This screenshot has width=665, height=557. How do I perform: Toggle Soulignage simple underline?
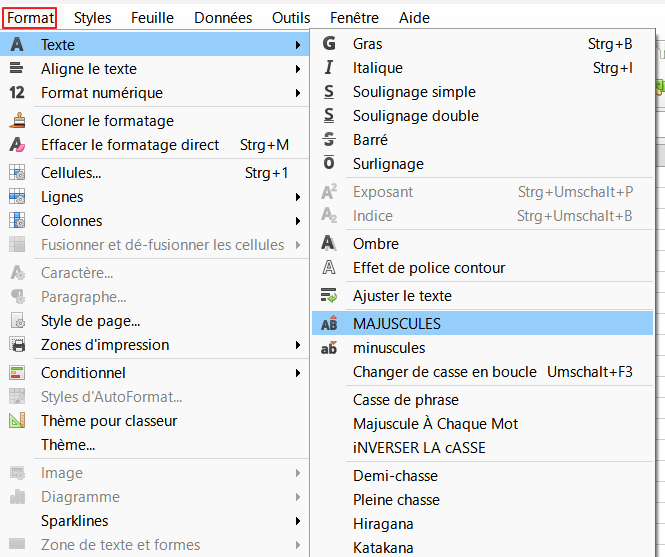[x=413, y=92]
